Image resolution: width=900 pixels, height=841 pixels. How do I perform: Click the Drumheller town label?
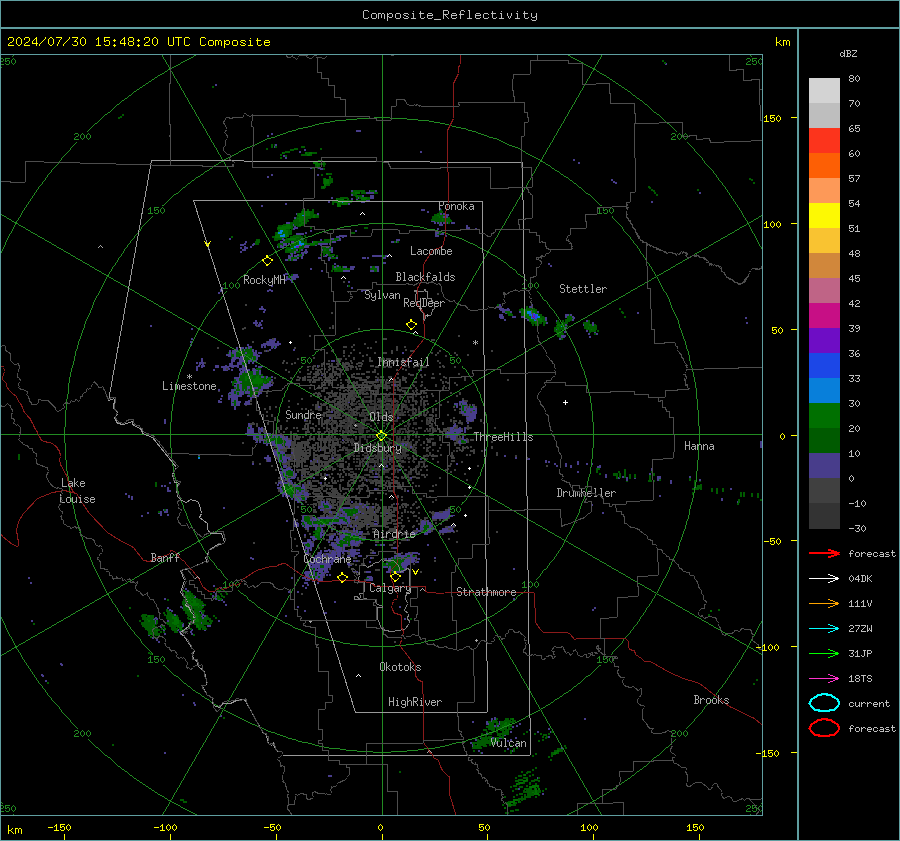pyautogui.click(x=586, y=493)
